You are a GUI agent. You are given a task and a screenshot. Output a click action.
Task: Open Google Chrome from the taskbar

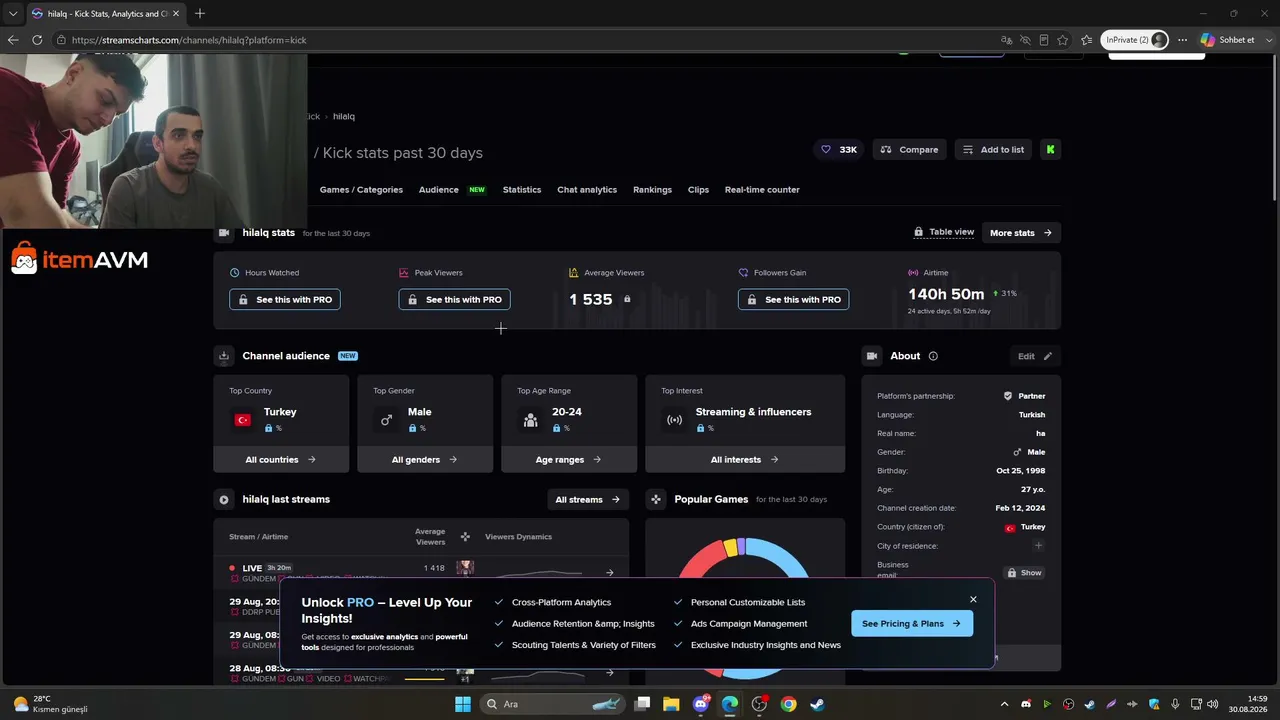coord(788,704)
